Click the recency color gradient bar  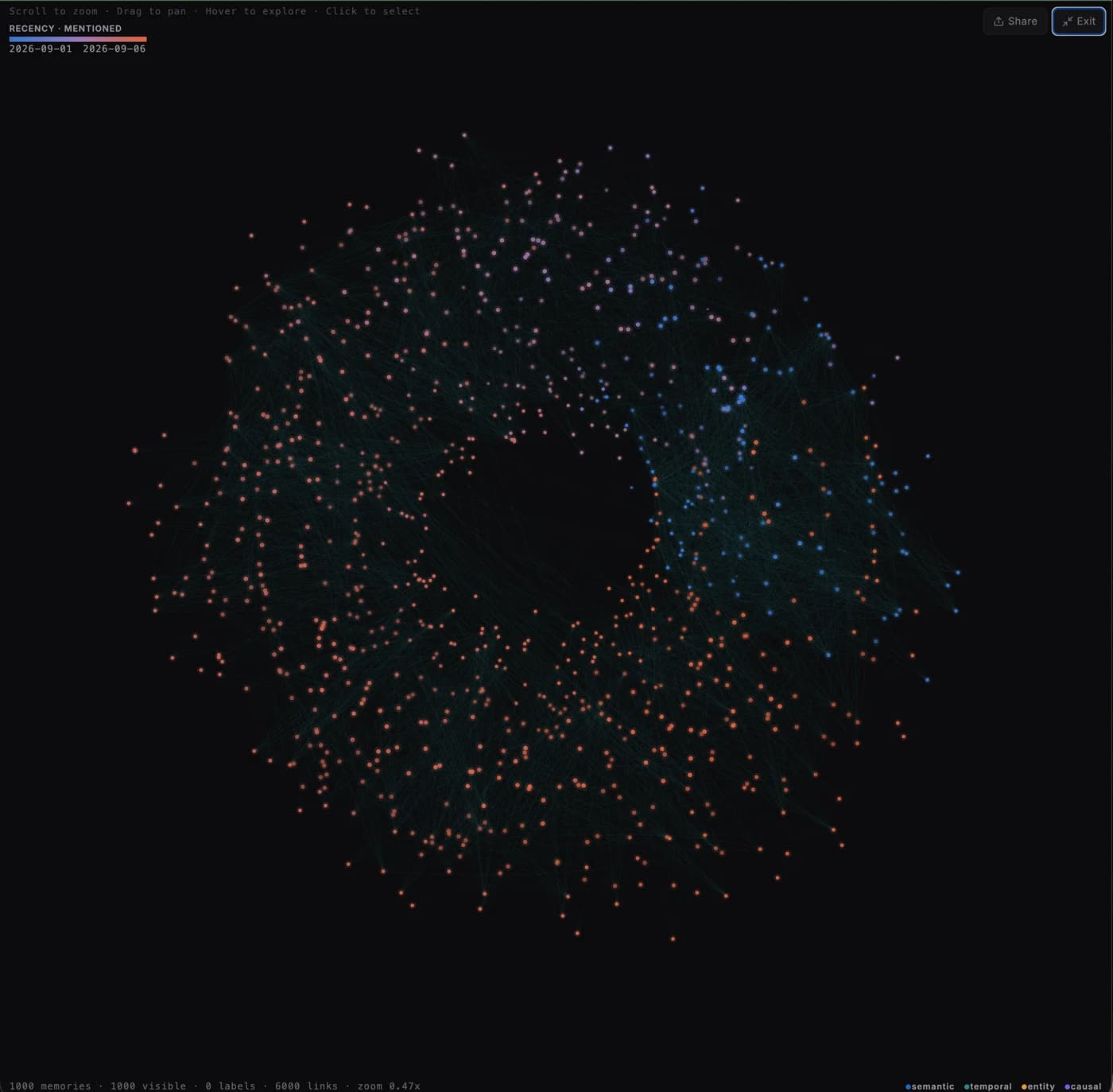pos(78,39)
